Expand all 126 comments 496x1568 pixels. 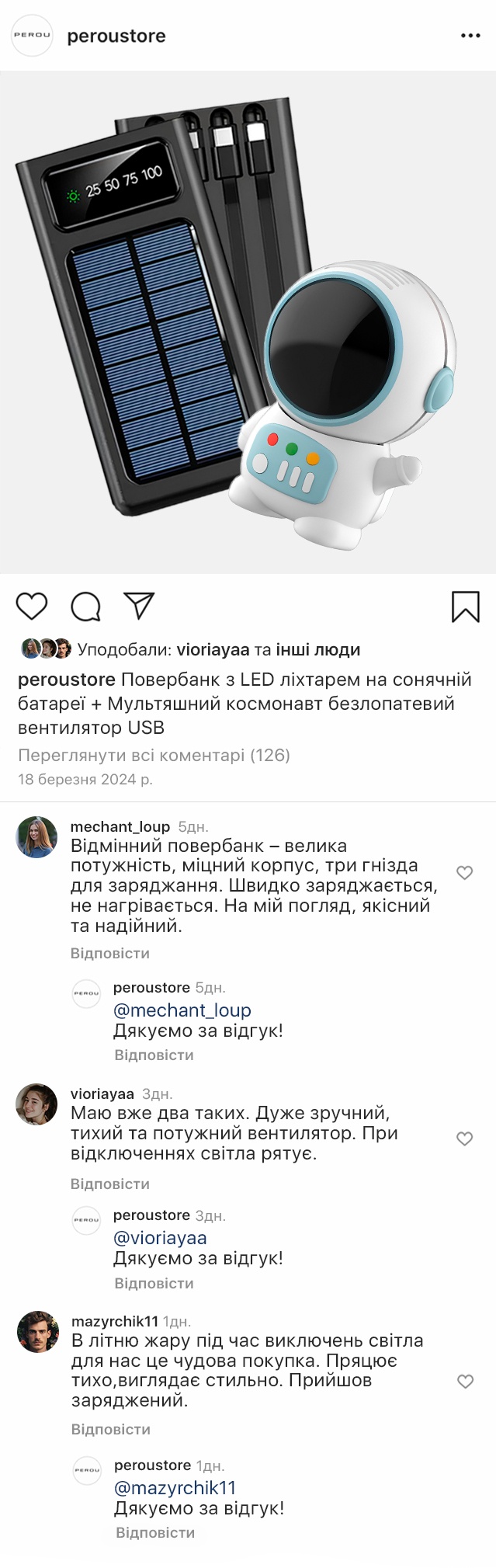click(154, 755)
